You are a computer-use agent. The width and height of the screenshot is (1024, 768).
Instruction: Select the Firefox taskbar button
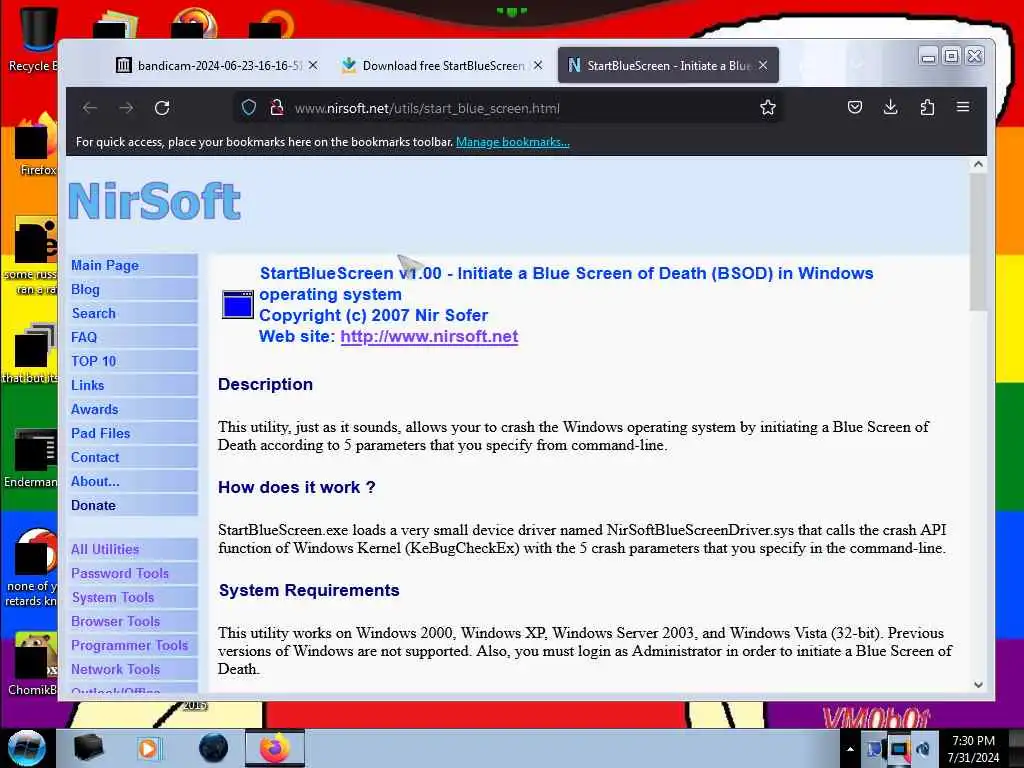pyautogui.click(x=275, y=748)
